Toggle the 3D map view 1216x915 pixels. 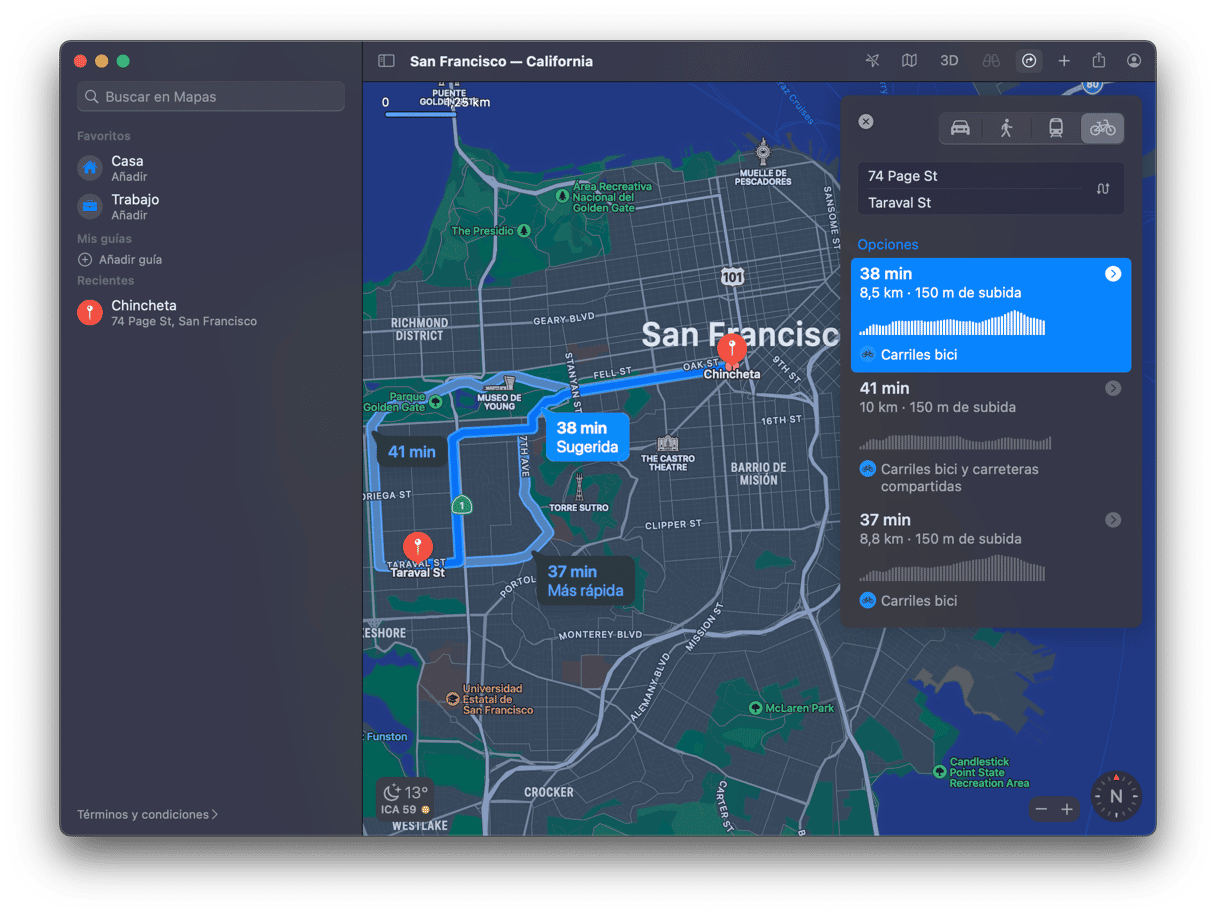949,61
